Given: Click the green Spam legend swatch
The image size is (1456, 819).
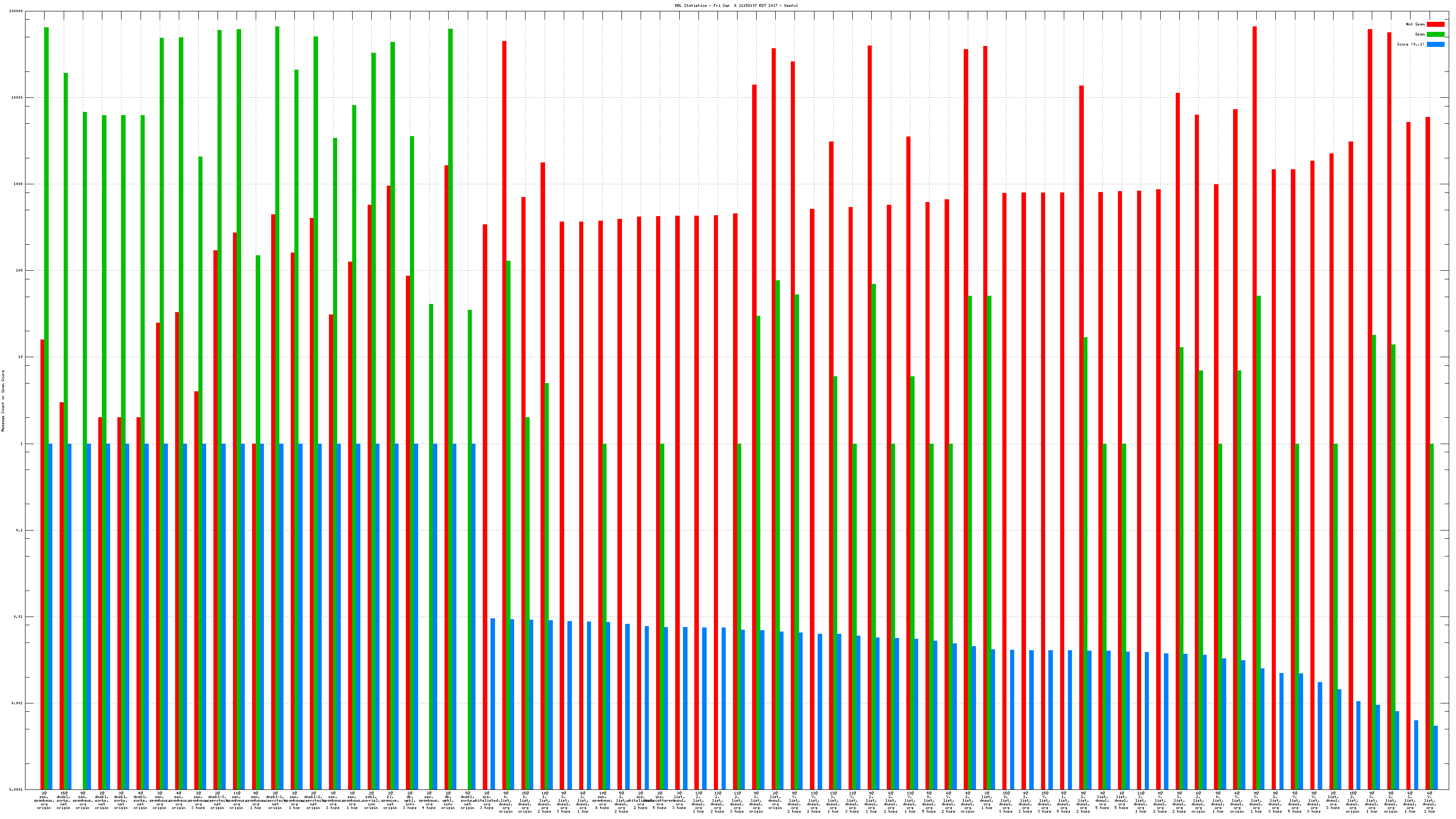Looking at the screenshot, I should (x=1436, y=35).
